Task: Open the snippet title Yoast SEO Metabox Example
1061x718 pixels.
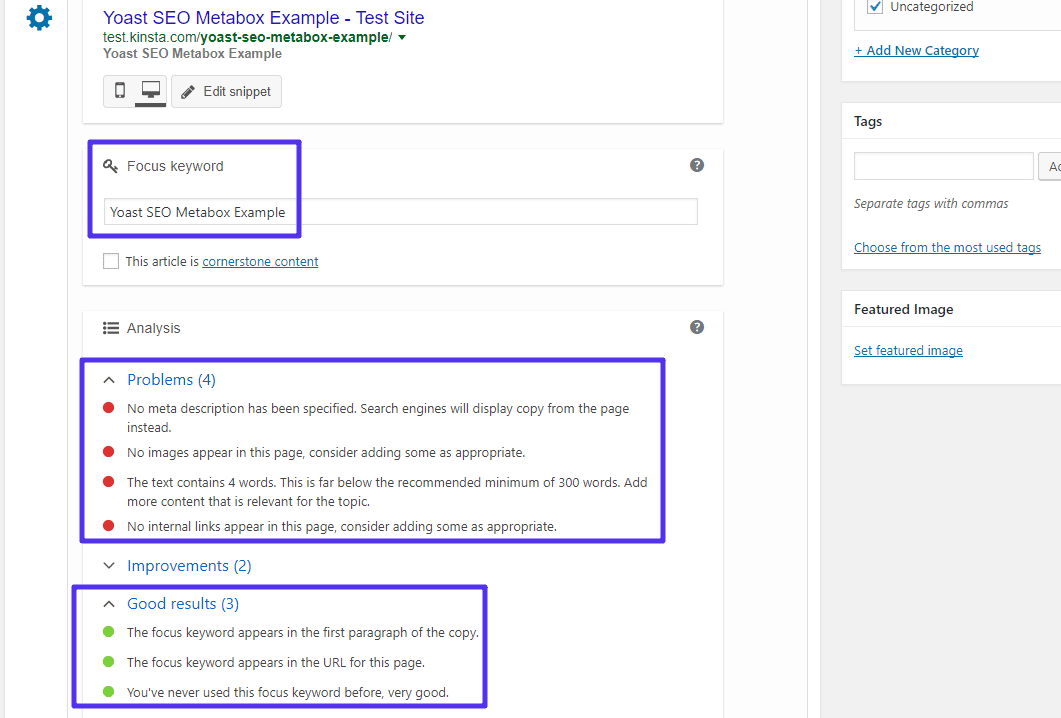Action: click(x=264, y=18)
